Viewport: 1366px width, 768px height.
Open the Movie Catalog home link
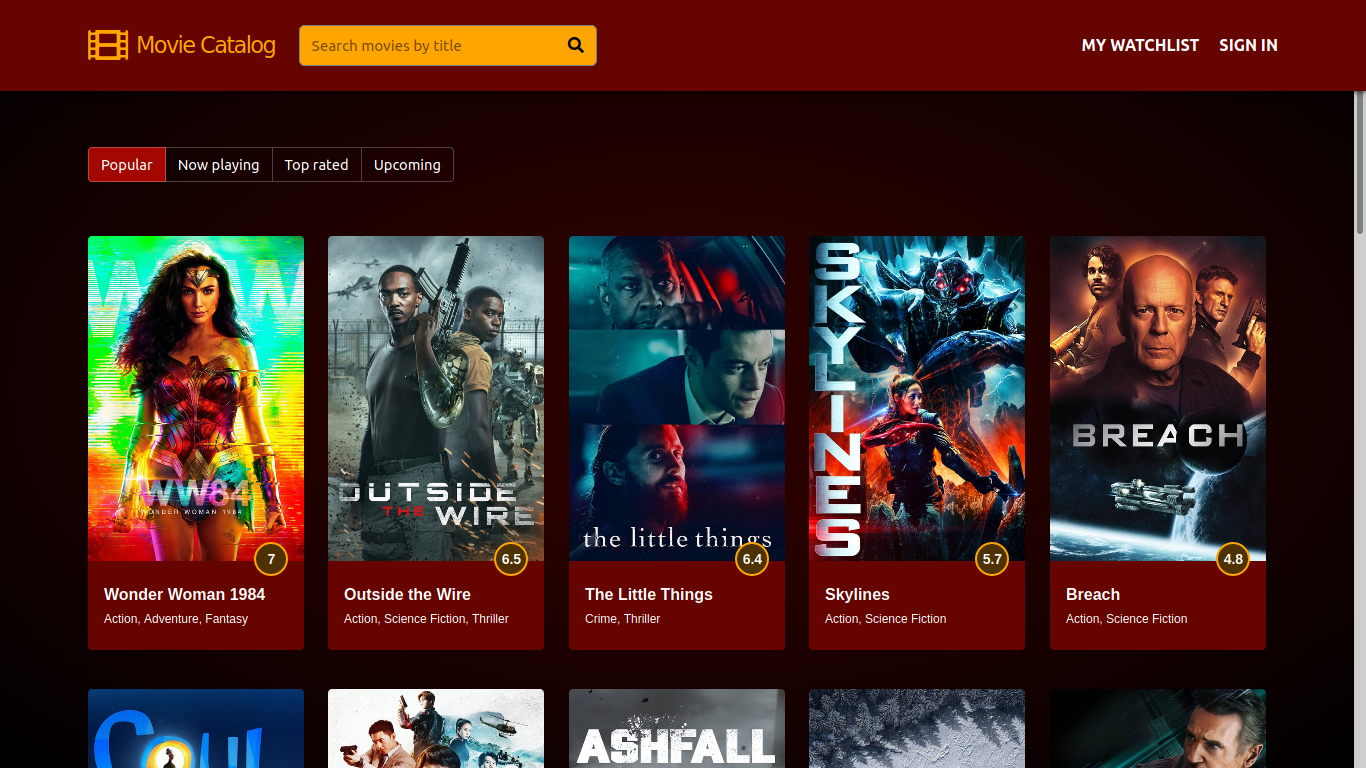click(182, 45)
